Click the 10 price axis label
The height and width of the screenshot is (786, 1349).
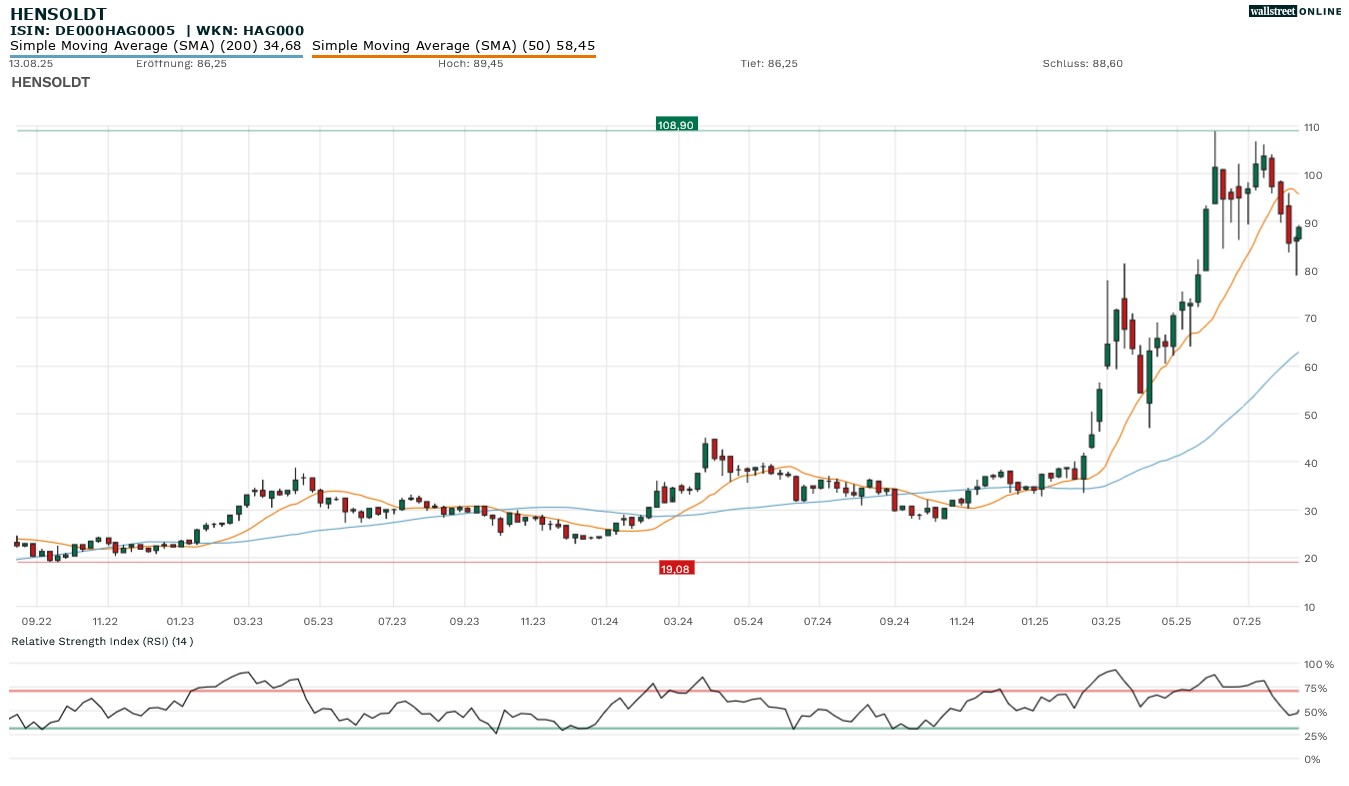point(1311,607)
